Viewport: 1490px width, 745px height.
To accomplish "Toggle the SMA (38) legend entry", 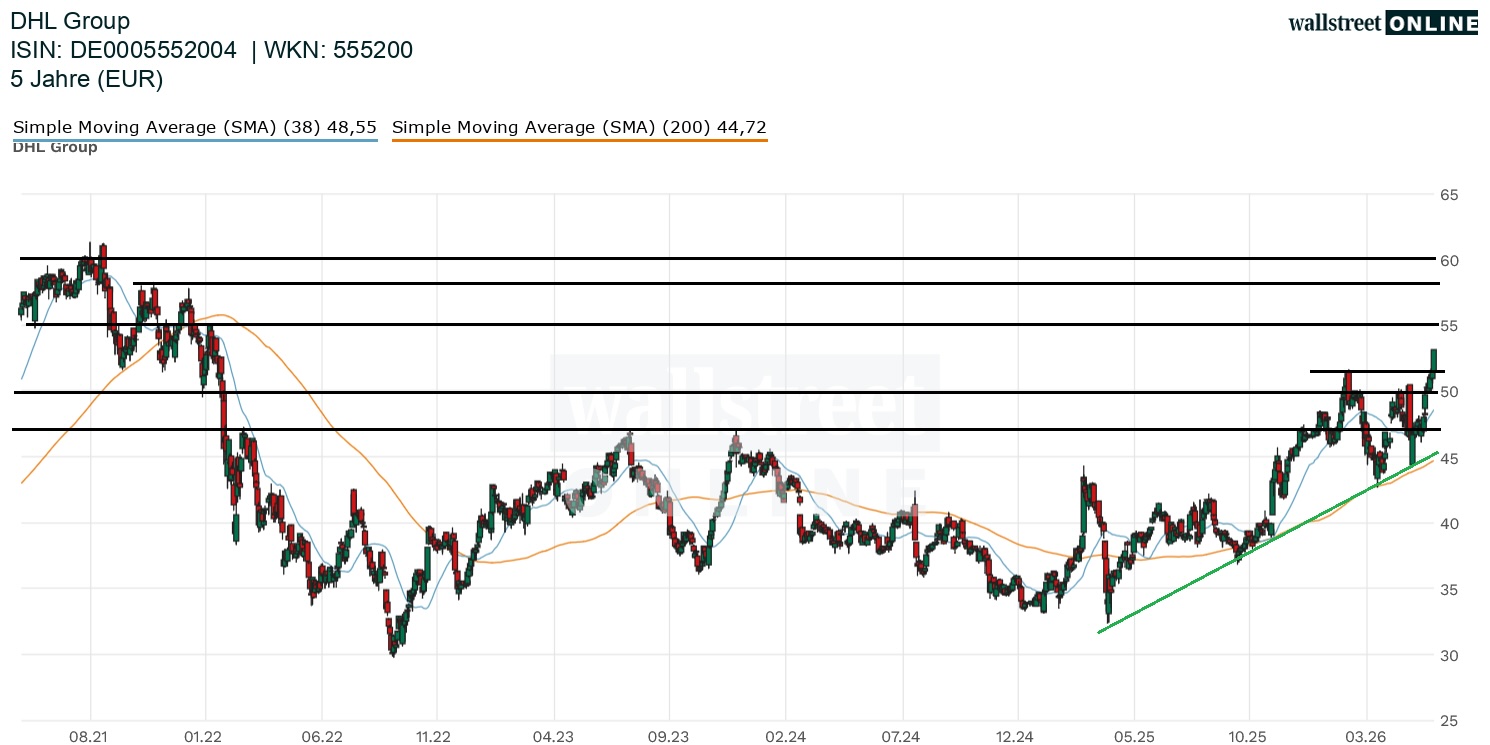I will pyautogui.click(x=195, y=127).
